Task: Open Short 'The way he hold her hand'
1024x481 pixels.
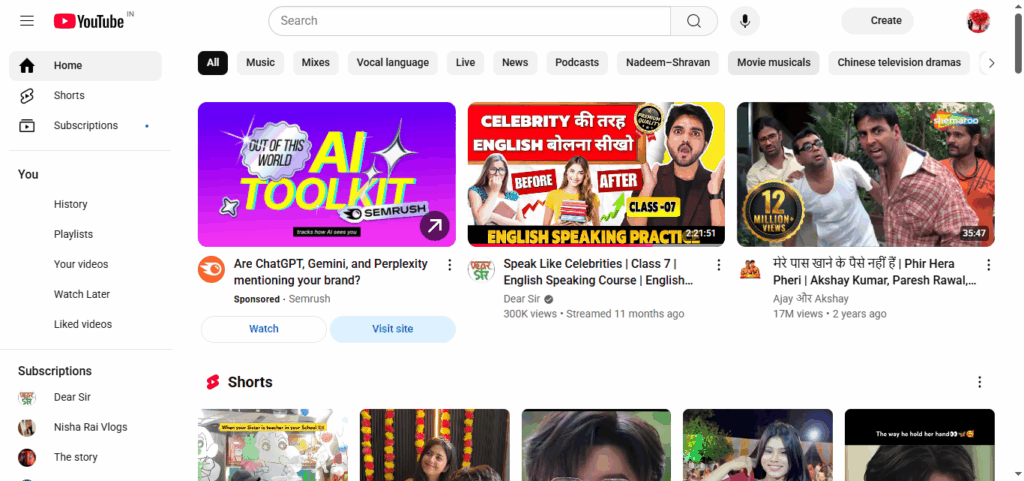Action: (920, 445)
